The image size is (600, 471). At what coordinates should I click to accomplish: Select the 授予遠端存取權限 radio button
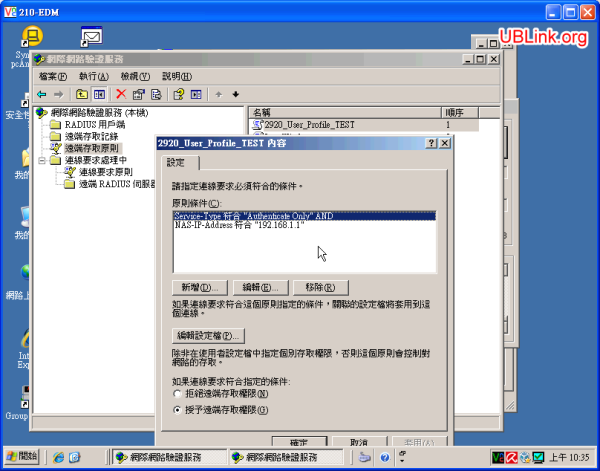click(x=178, y=410)
